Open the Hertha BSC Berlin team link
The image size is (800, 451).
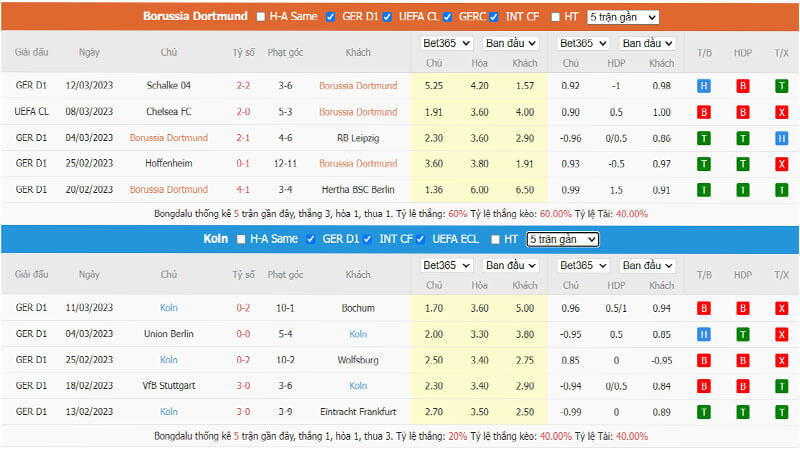358,190
